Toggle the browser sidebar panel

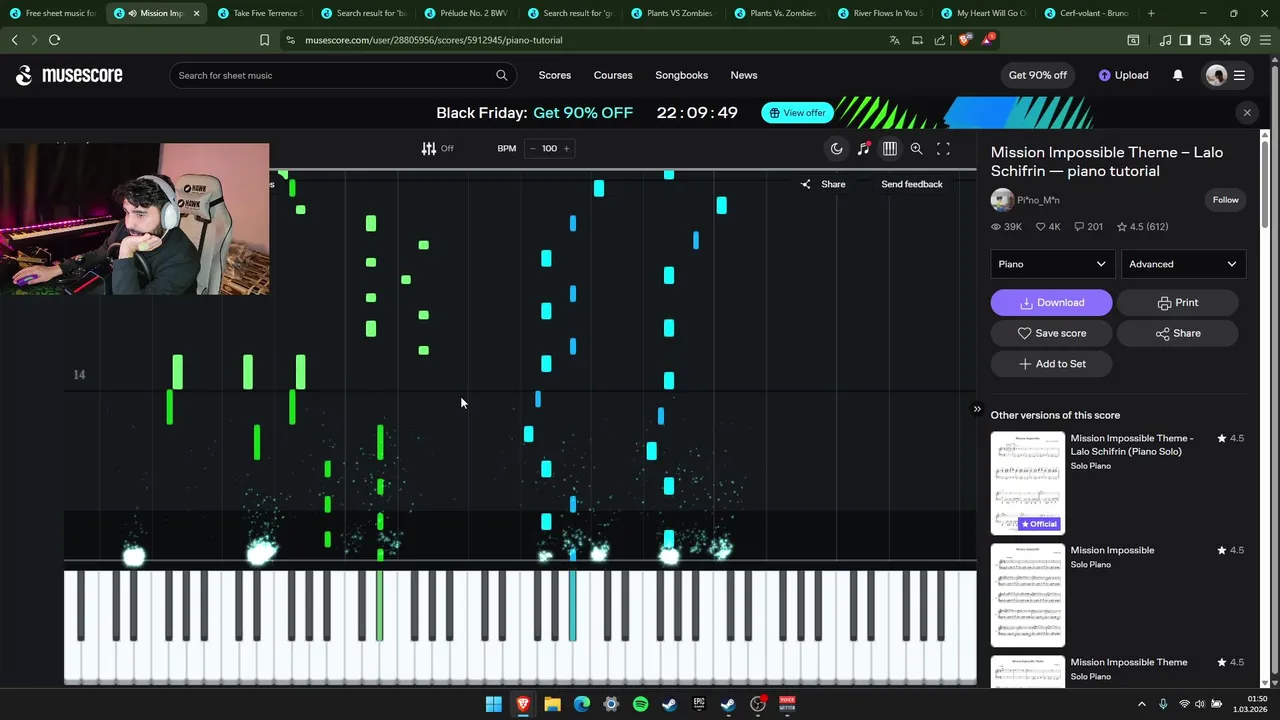click(x=1185, y=40)
